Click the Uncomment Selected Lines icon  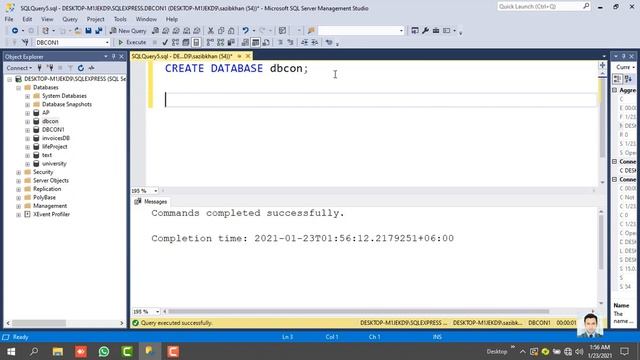click(290, 42)
